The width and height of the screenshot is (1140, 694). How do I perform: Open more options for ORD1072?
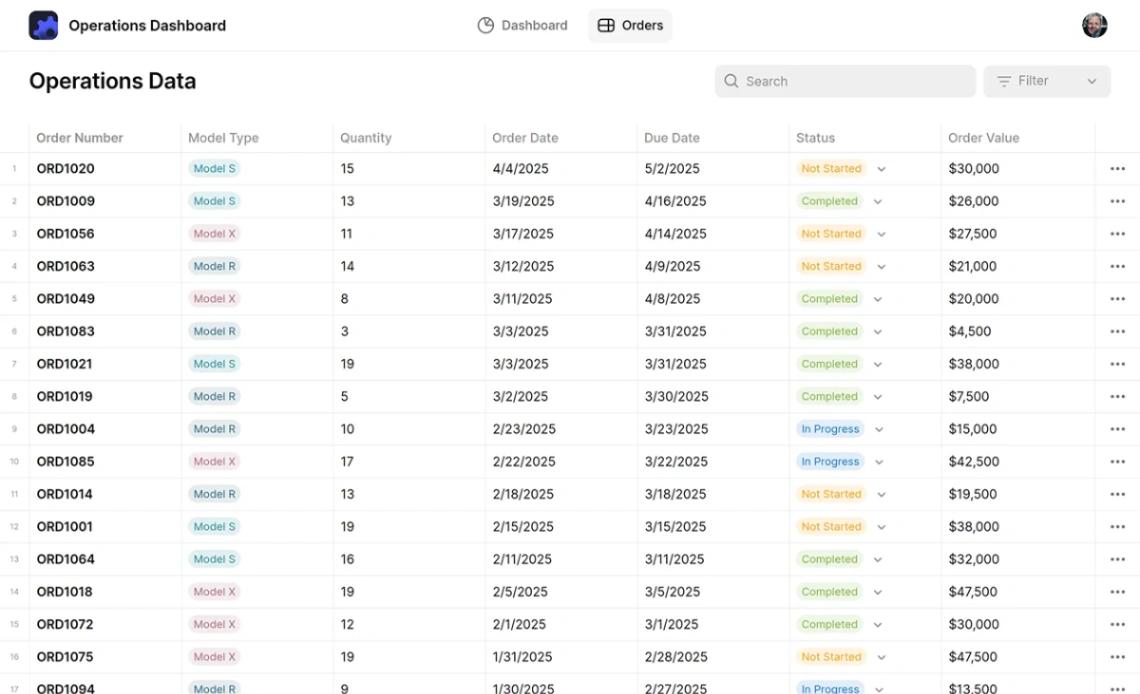pos(1117,624)
